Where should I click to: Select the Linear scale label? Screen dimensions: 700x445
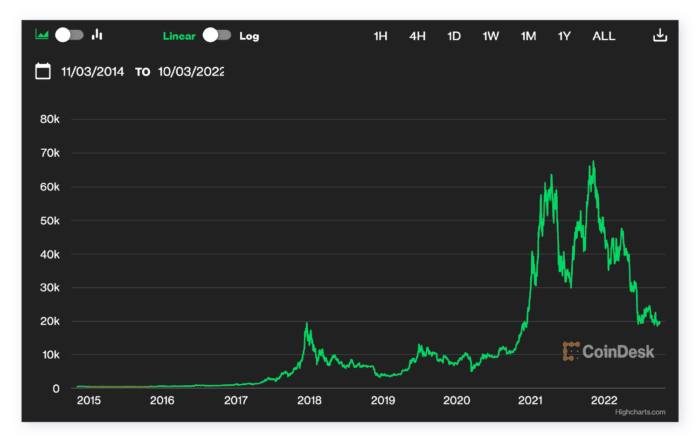pyautogui.click(x=180, y=36)
